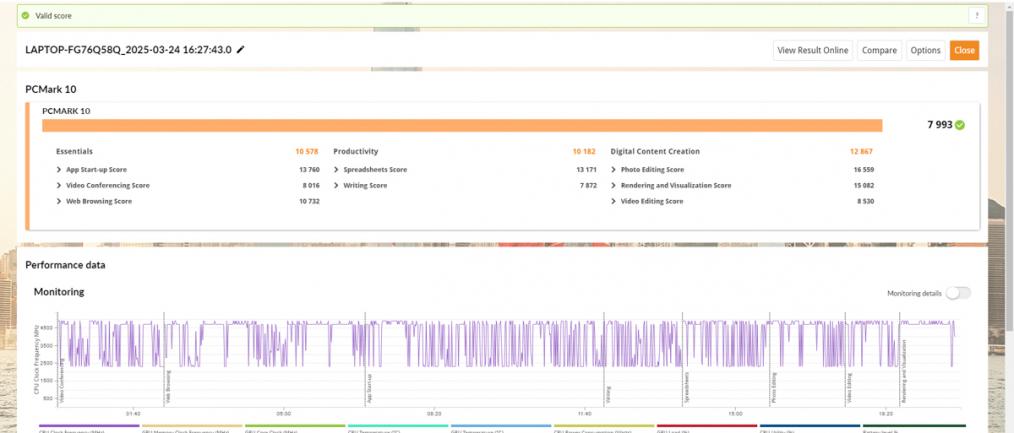Viewport: 1014px width, 433px height.
Task: Open View Result Online
Action: (813, 50)
